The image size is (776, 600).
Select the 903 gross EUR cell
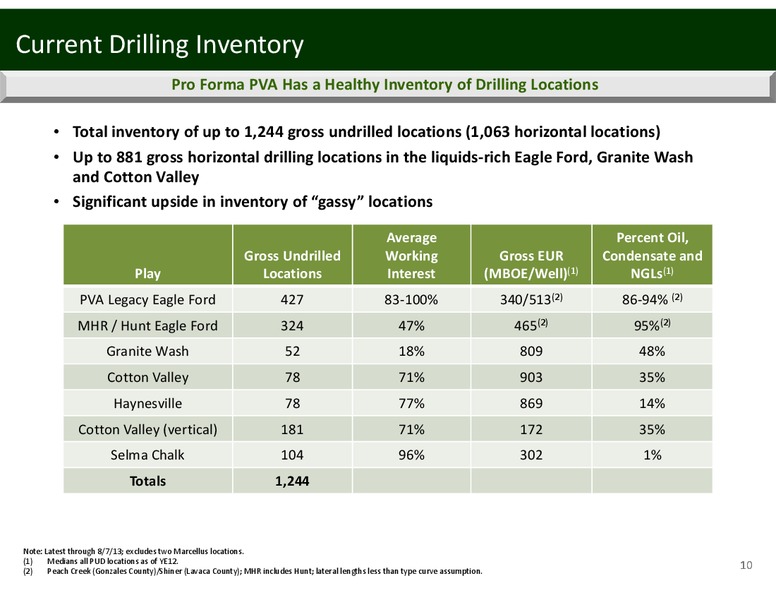pos(531,377)
